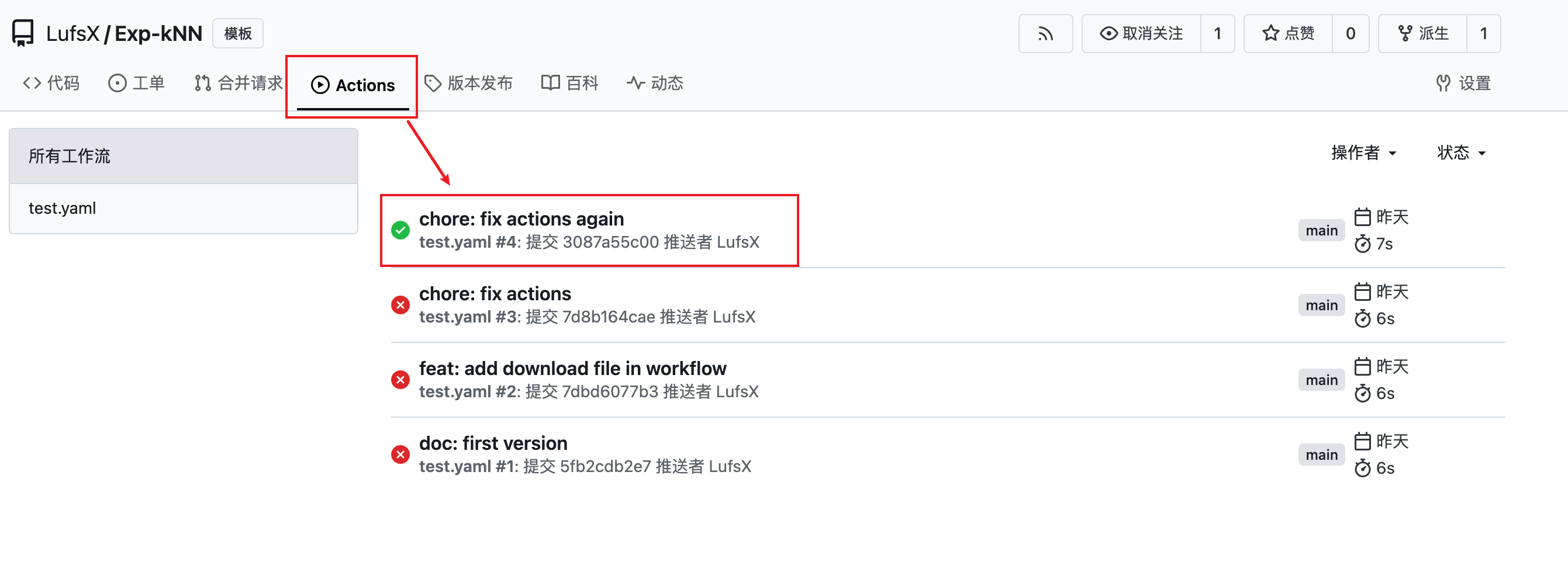The height and width of the screenshot is (562, 1568).
Task: Click main branch label on run #1
Action: tap(1321, 455)
